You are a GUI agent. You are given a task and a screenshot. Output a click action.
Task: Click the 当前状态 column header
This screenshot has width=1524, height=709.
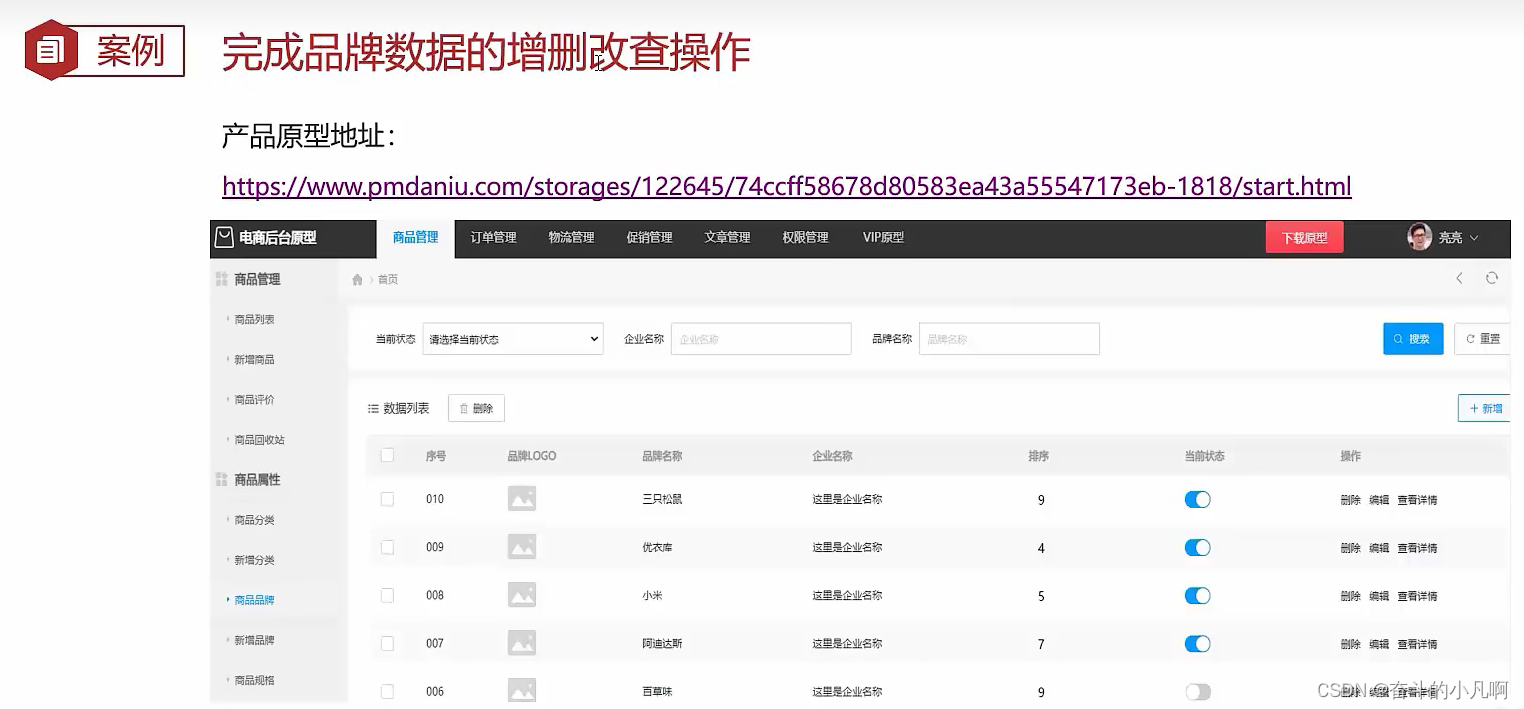(x=1204, y=456)
